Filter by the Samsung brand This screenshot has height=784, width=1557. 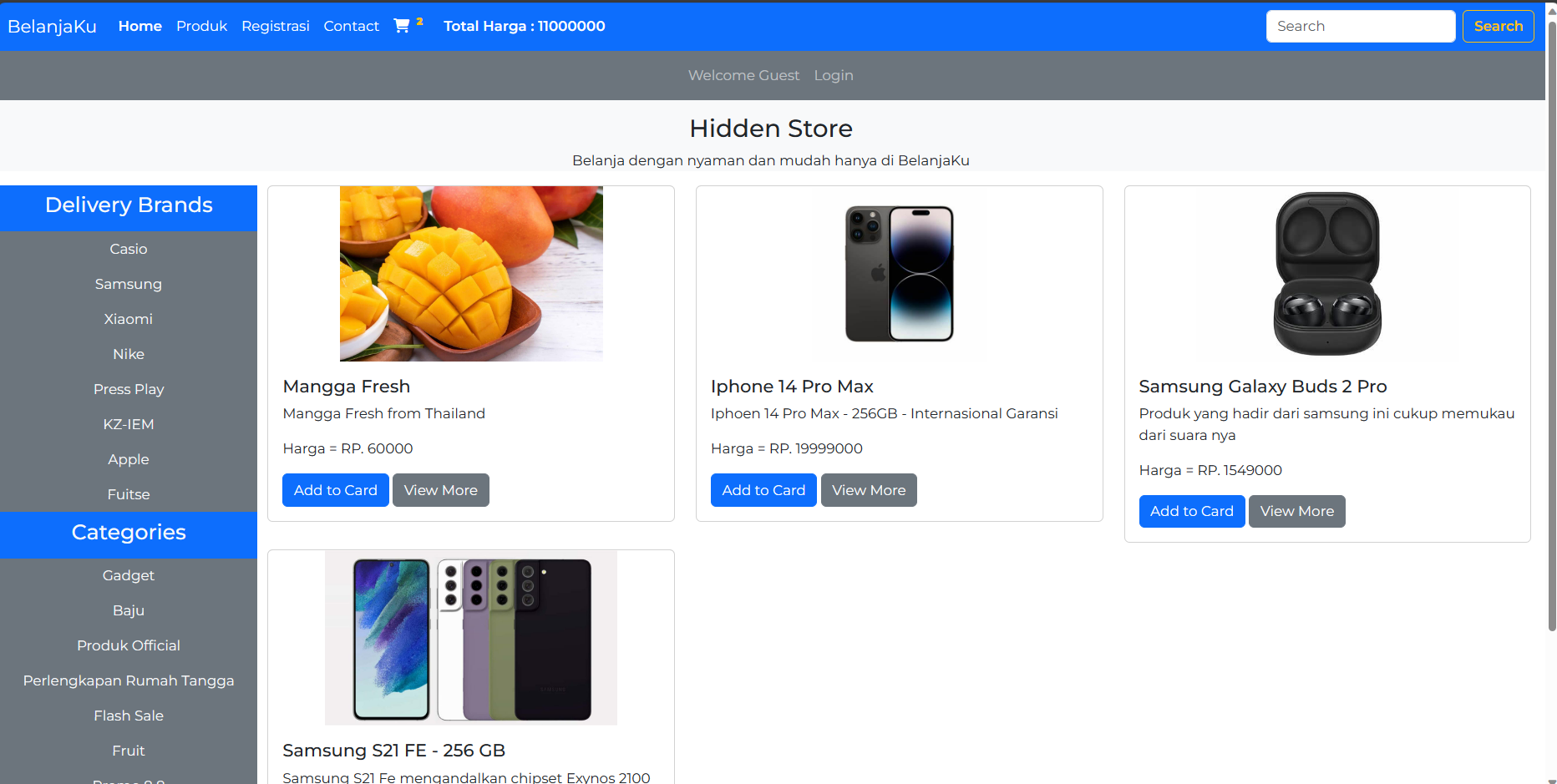[x=129, y=284]
